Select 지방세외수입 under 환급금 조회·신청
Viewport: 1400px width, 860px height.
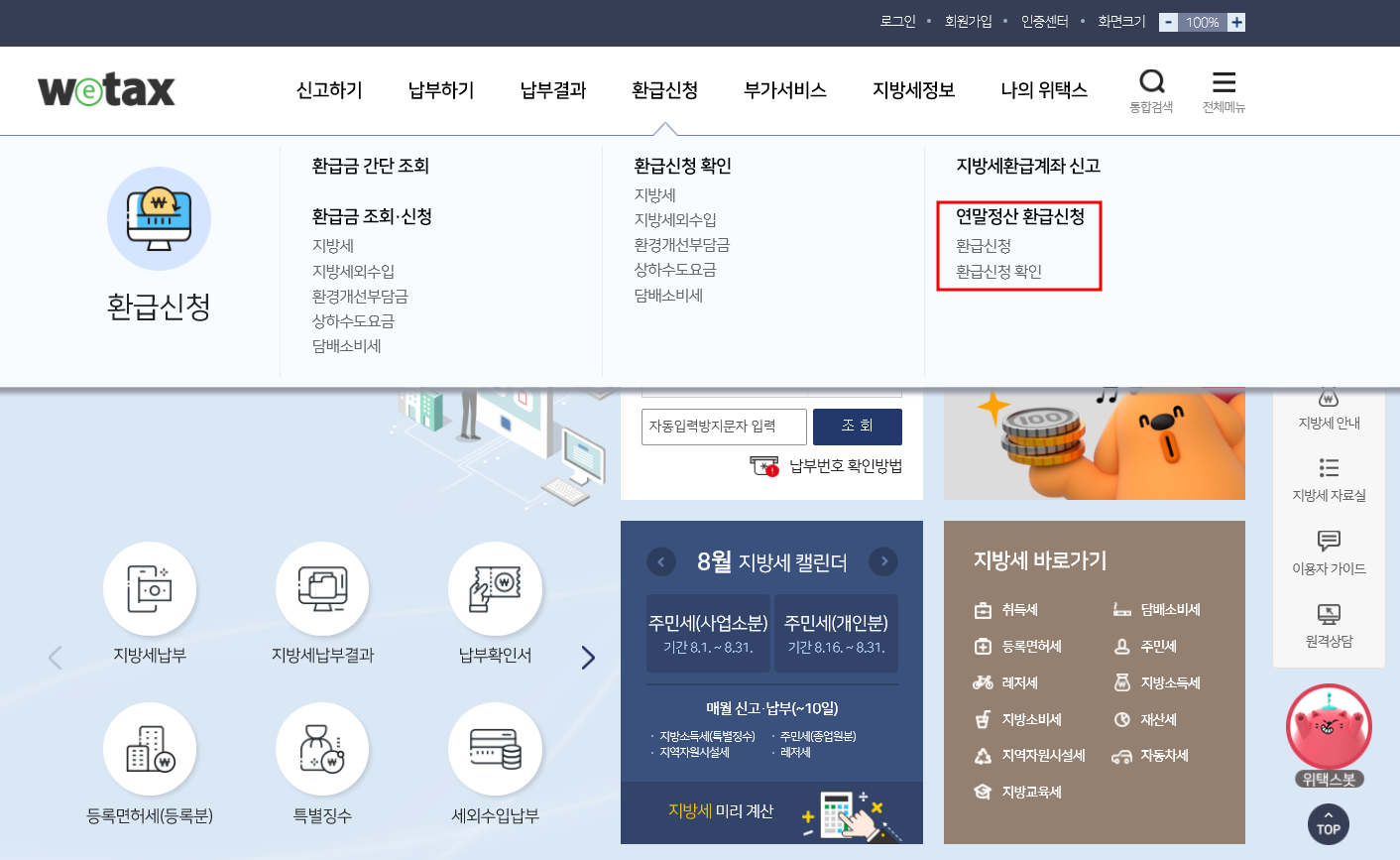pyautogui.click(x=354, y=271)
